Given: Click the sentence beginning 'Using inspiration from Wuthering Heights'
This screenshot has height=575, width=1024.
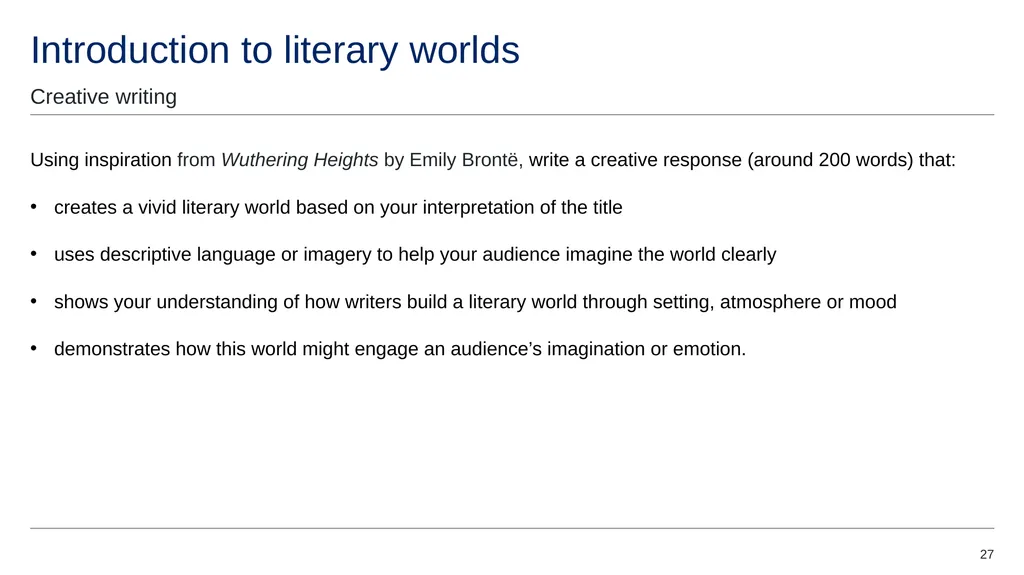Looking at the screenshot, I should click(x=492, y=160).
